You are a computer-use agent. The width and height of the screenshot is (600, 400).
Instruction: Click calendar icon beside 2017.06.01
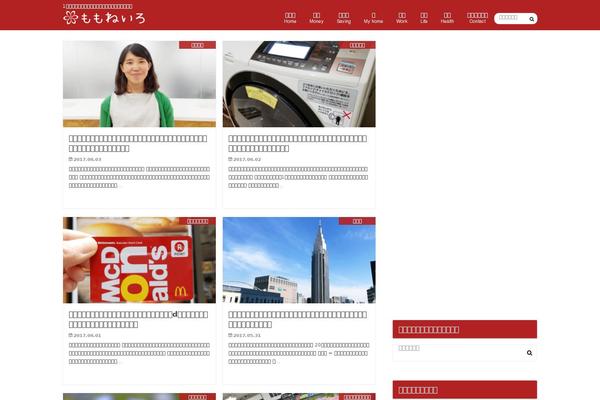tap(70, 335)
